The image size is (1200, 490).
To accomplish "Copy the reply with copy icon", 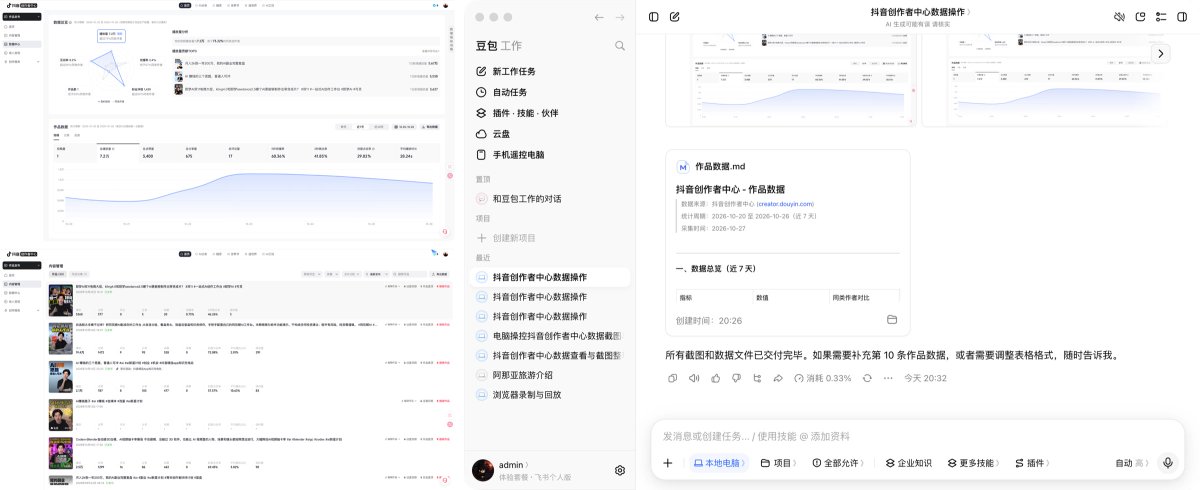I will click(673, 379).
